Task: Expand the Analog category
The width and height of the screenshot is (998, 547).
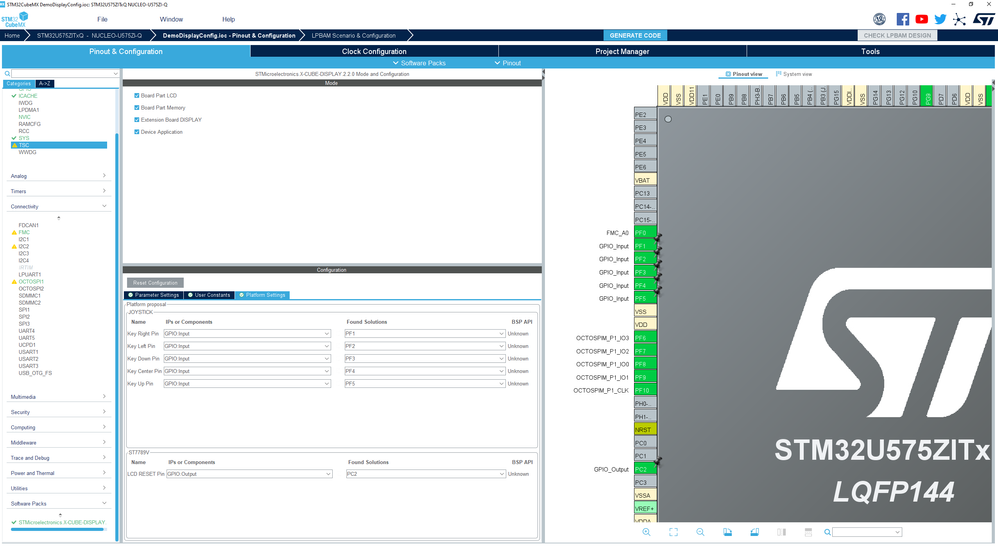Action: point(58,176)
